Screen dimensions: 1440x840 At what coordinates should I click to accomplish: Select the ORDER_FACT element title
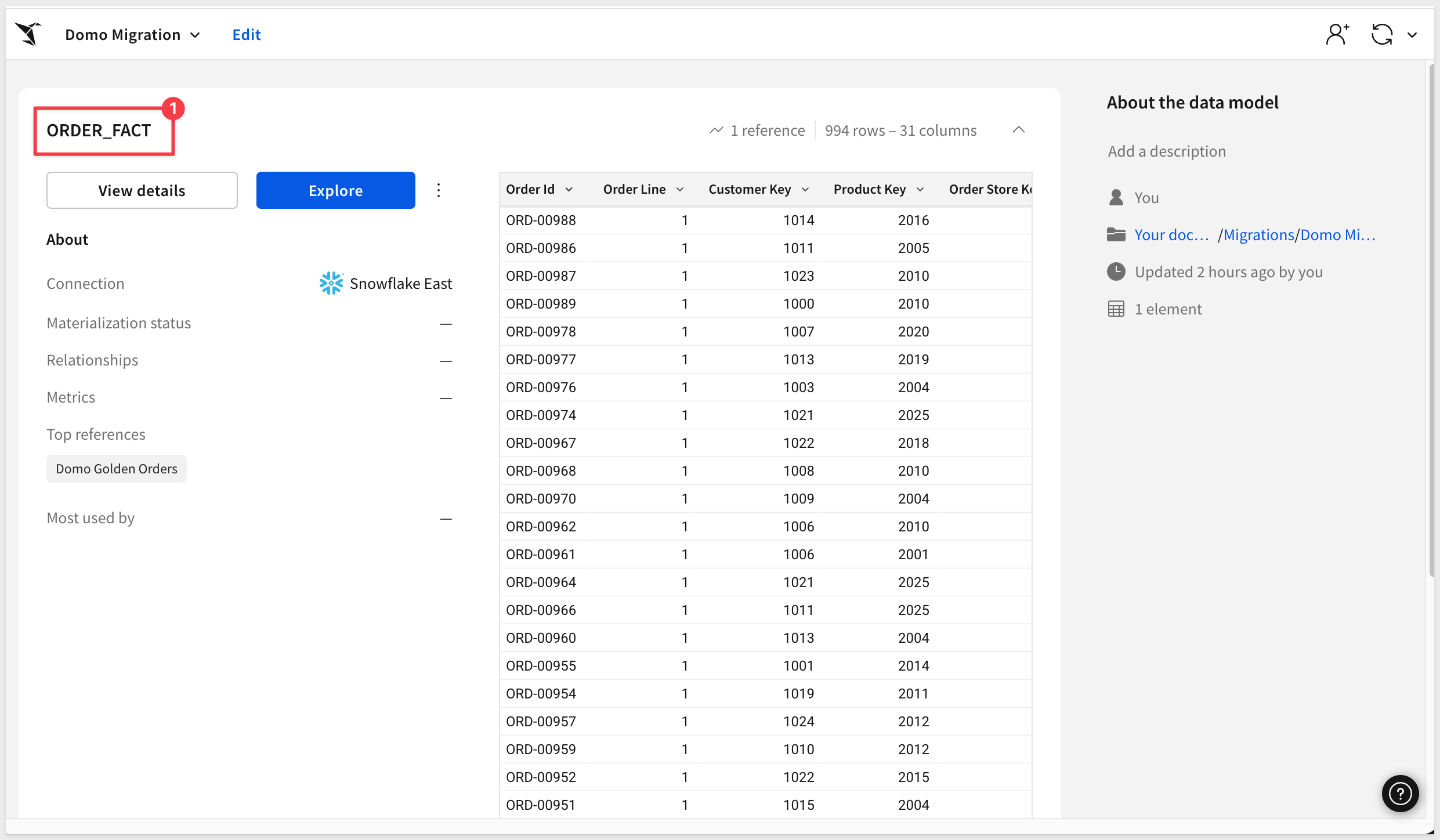[99, 131]
